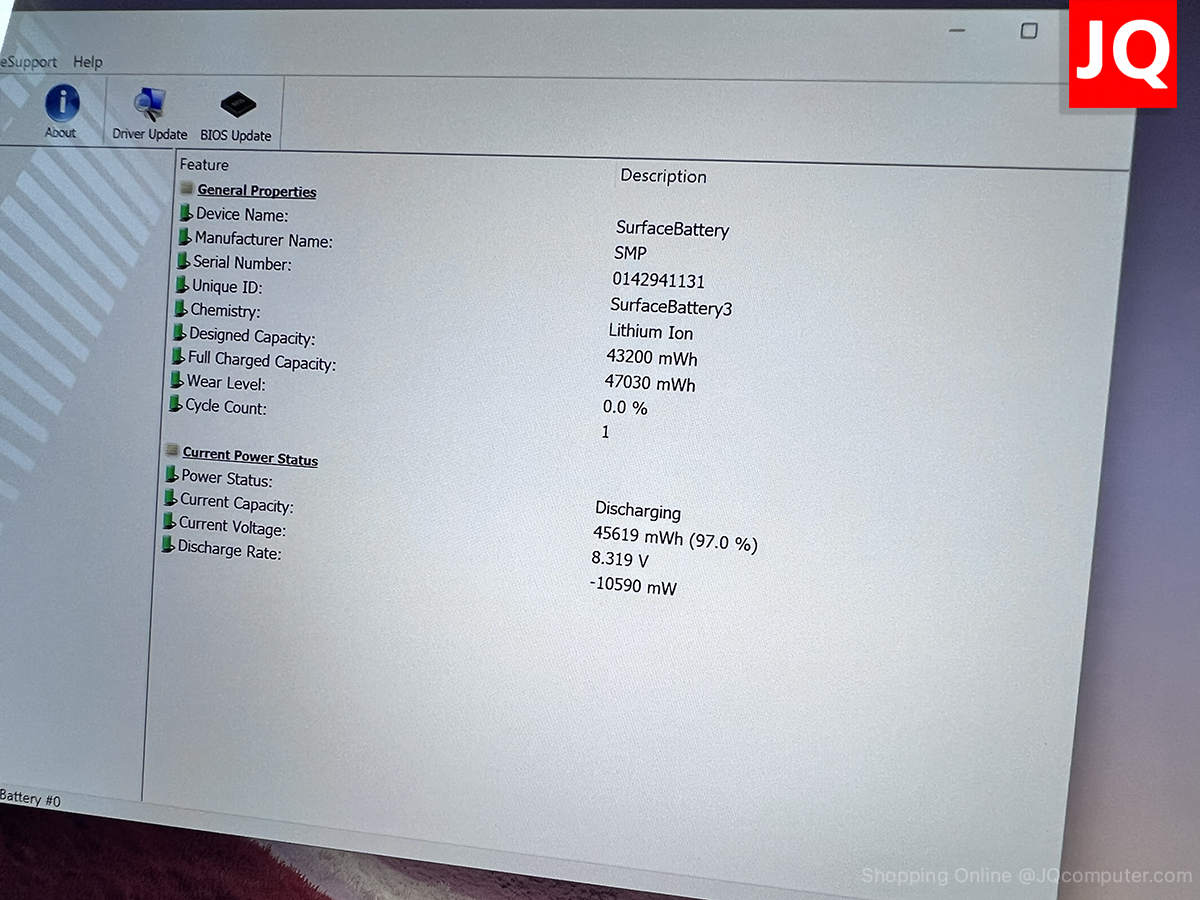This screenshot has width=1200, height=900.
Task: Select the Current Voltage label
Action: point(232,527)
